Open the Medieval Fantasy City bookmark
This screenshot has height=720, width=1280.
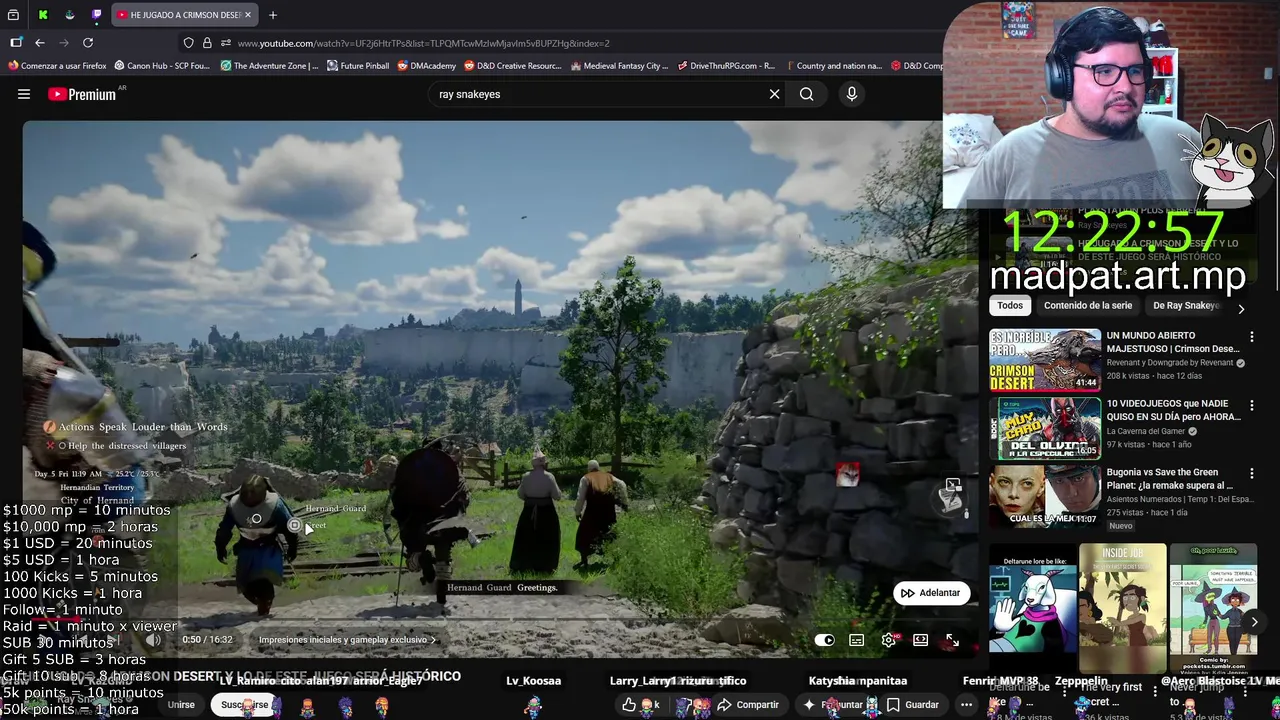click(x=619, y=66)
